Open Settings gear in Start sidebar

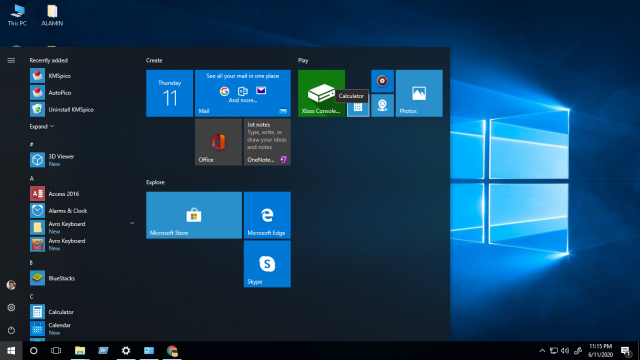click(11, 307)
